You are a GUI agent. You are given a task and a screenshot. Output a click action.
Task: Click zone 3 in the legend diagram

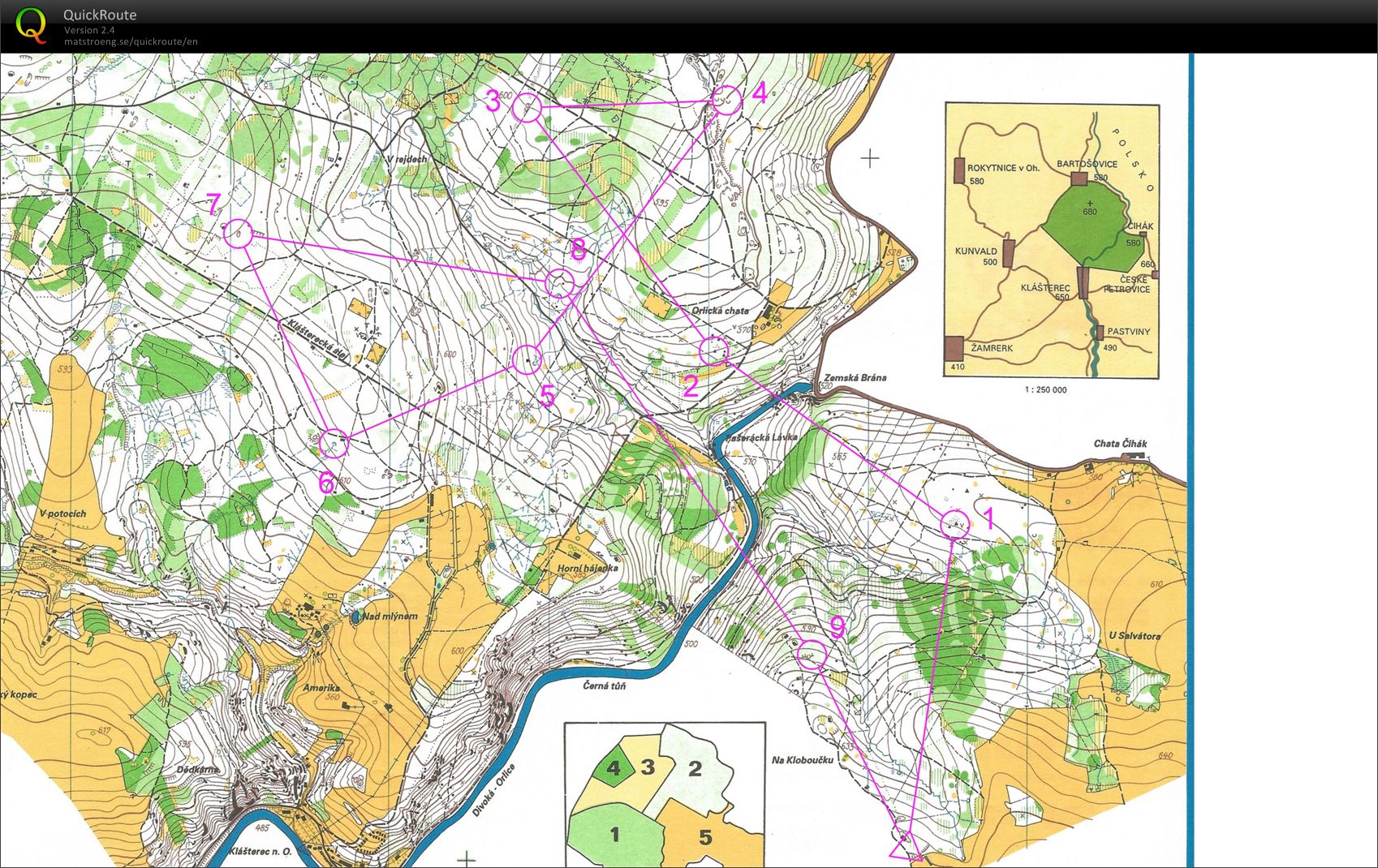pyautogui.click(x=647, y=767)
